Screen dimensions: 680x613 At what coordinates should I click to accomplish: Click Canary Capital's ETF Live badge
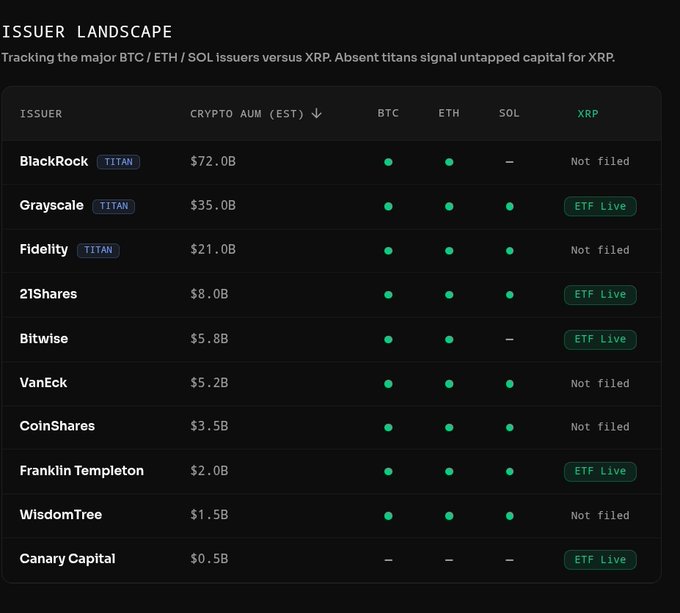click(600, 560)
